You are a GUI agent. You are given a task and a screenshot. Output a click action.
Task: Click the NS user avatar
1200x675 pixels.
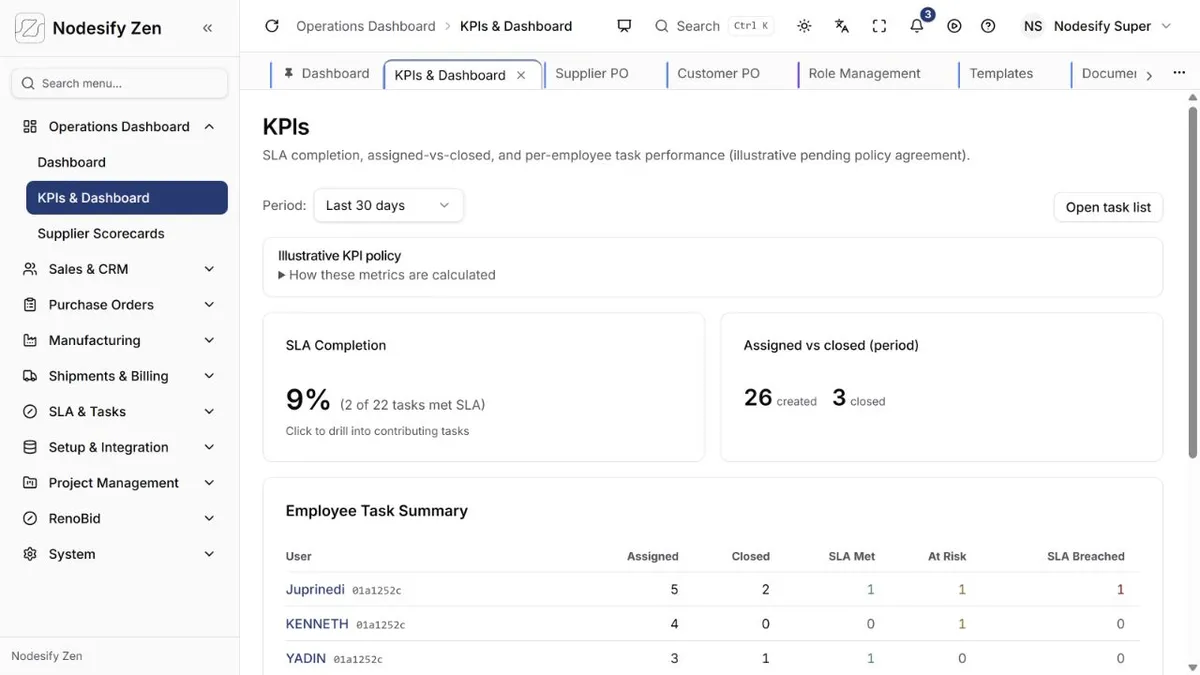[1033, 26]
